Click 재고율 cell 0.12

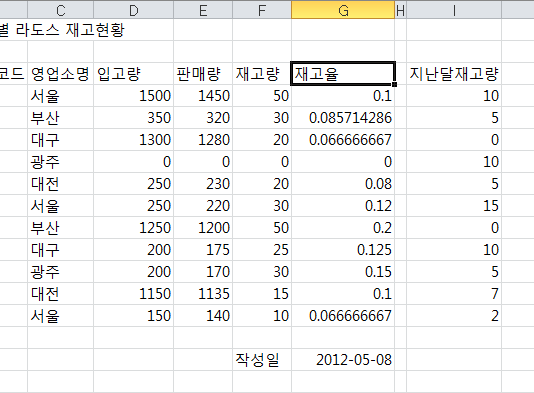pyautogui.click(x=343, y=206)
